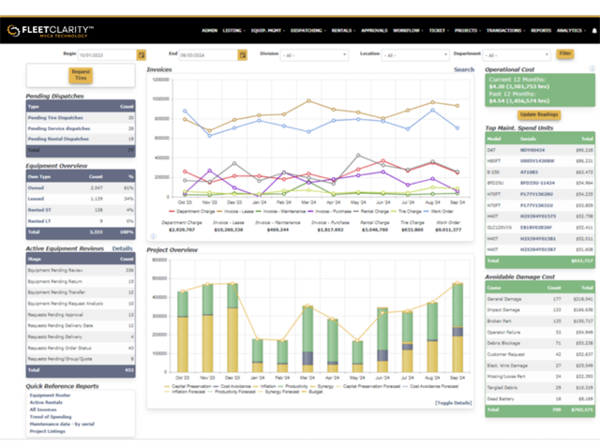
Task: Click the Search link above the Invoices chart
Action: 464,69
